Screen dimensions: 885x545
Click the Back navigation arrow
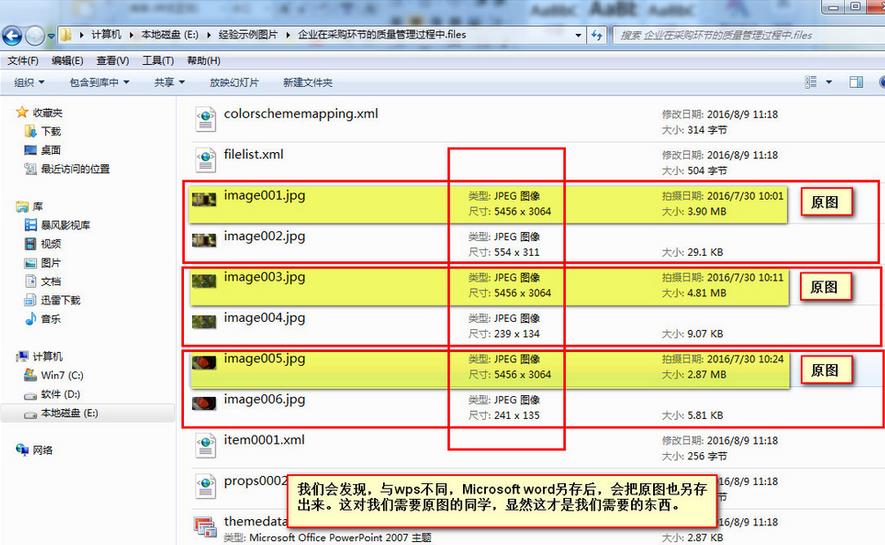point(12,36)
